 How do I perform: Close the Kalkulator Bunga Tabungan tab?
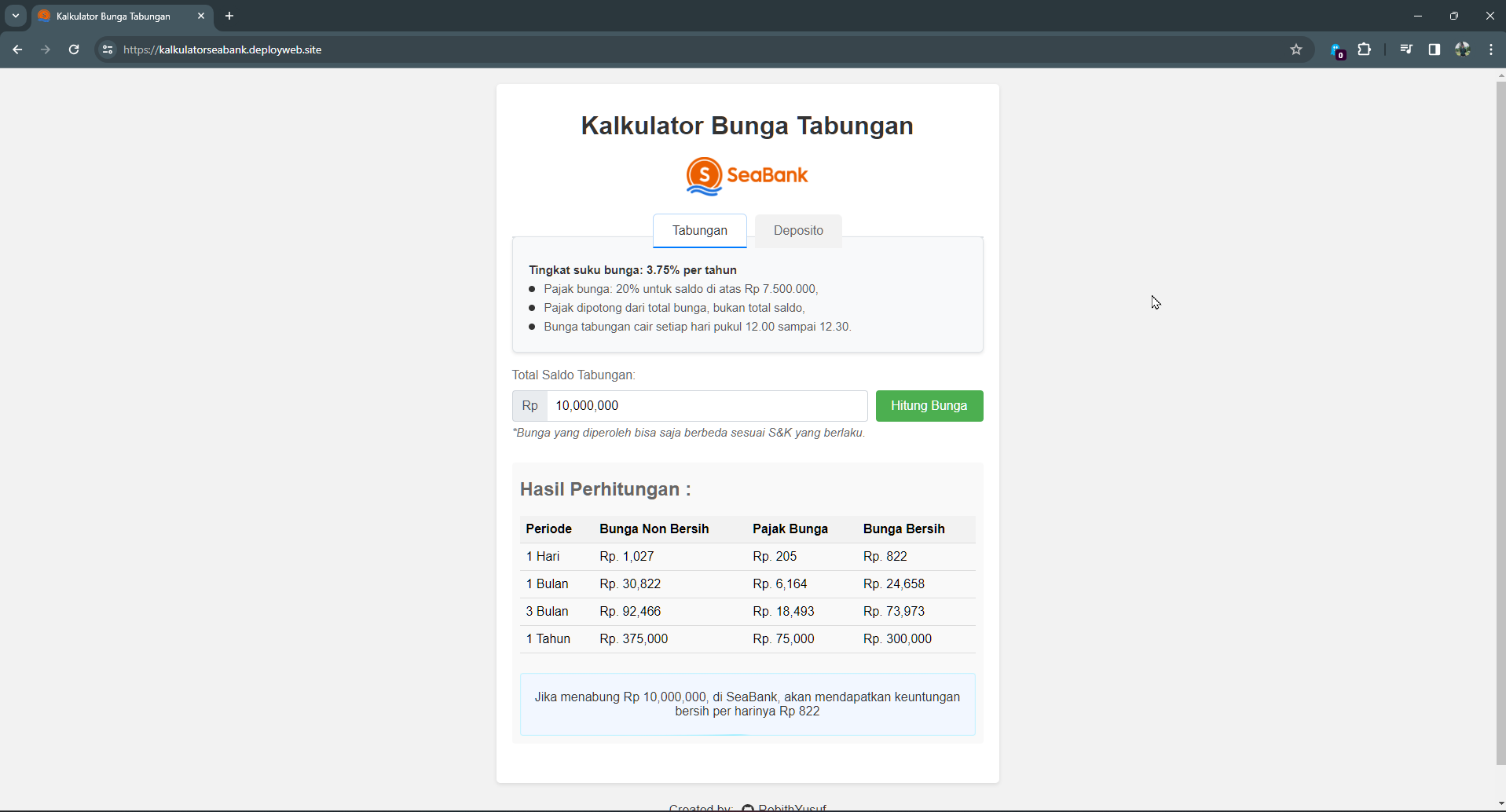click(x=201, y=16)
